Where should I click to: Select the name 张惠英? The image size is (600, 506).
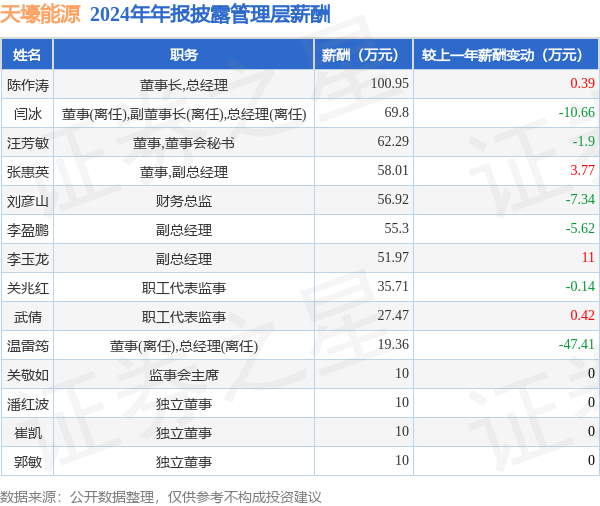(x=28, y=172)
